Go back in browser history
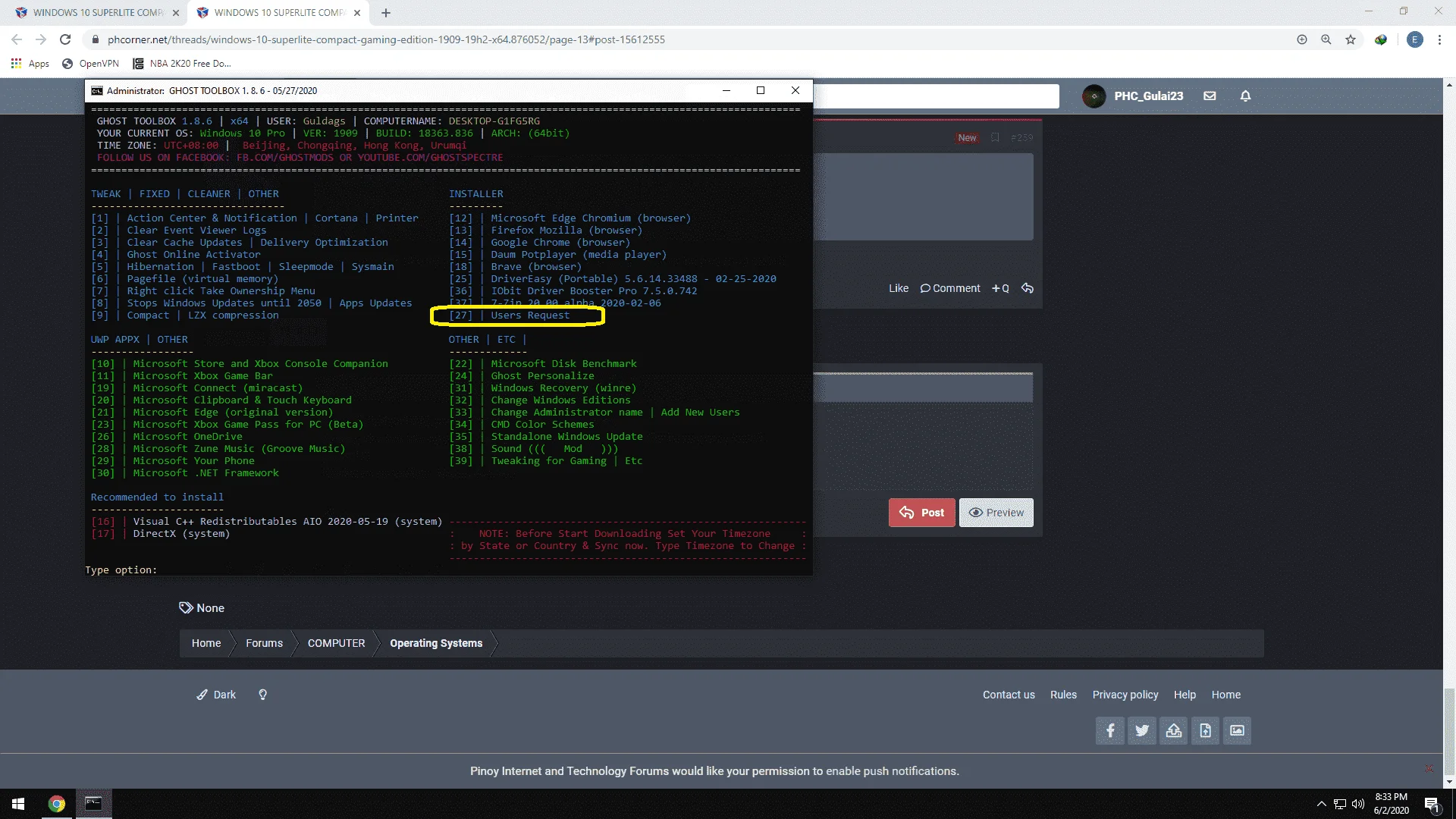Screen dimensions: 1456x819 (17, 39)
